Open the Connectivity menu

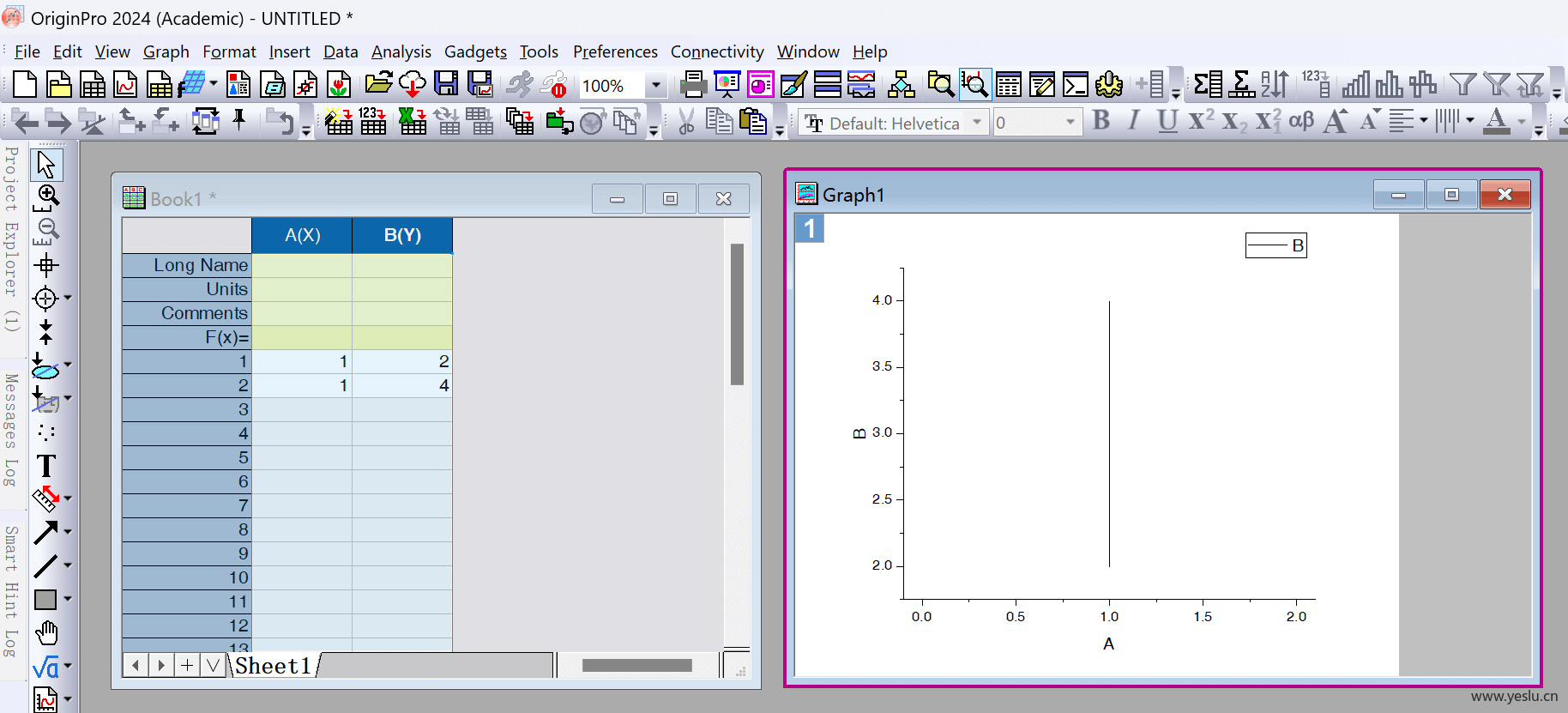coord(717,51)
